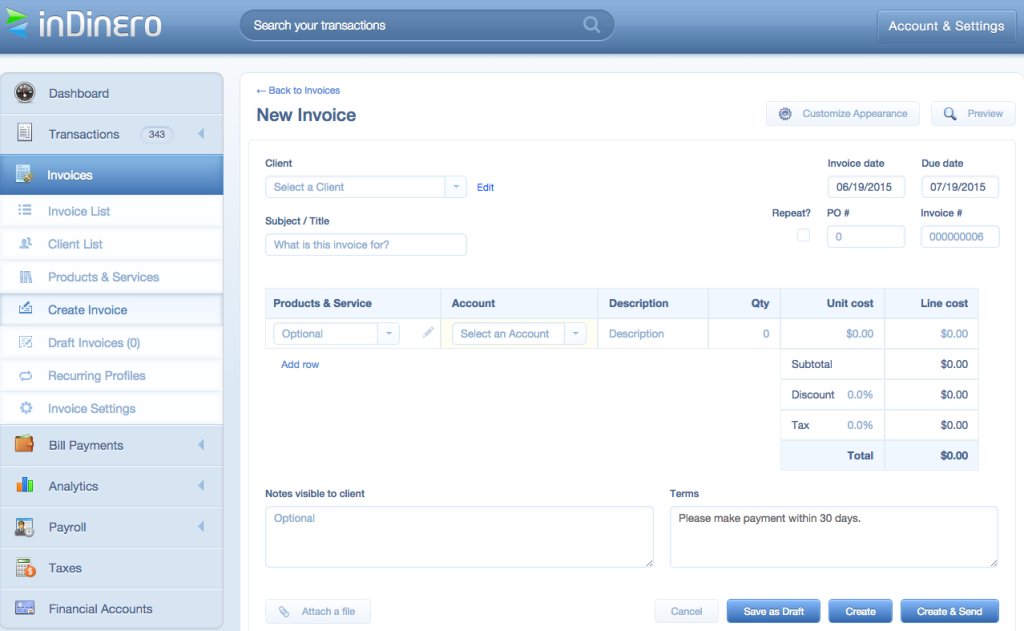Open the Taxes section
The width and height of the screenshot is (1024, 631).
(112, 568)
